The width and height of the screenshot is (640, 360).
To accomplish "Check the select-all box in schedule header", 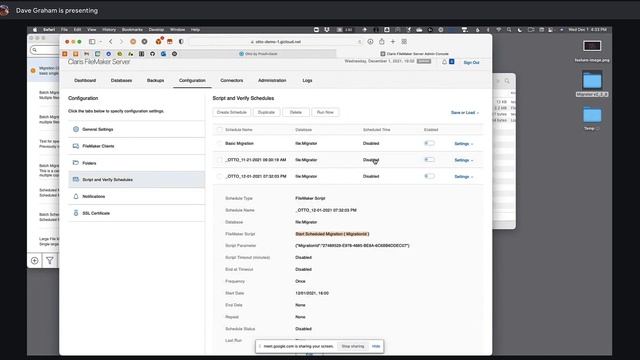I will pyautogui.click(x=220, y=130).
